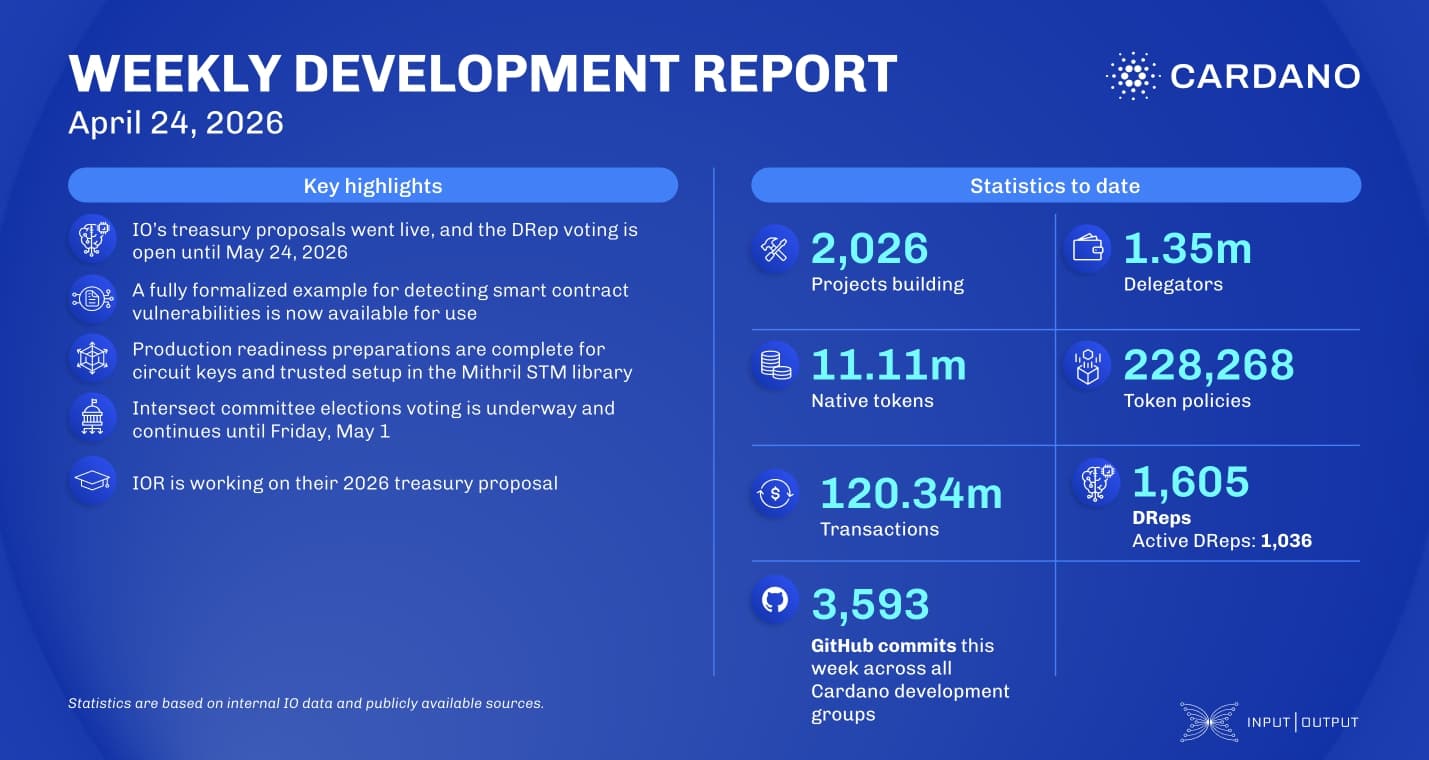Click the cube icon for Token policies
1429x760 pixels.
1088,364
